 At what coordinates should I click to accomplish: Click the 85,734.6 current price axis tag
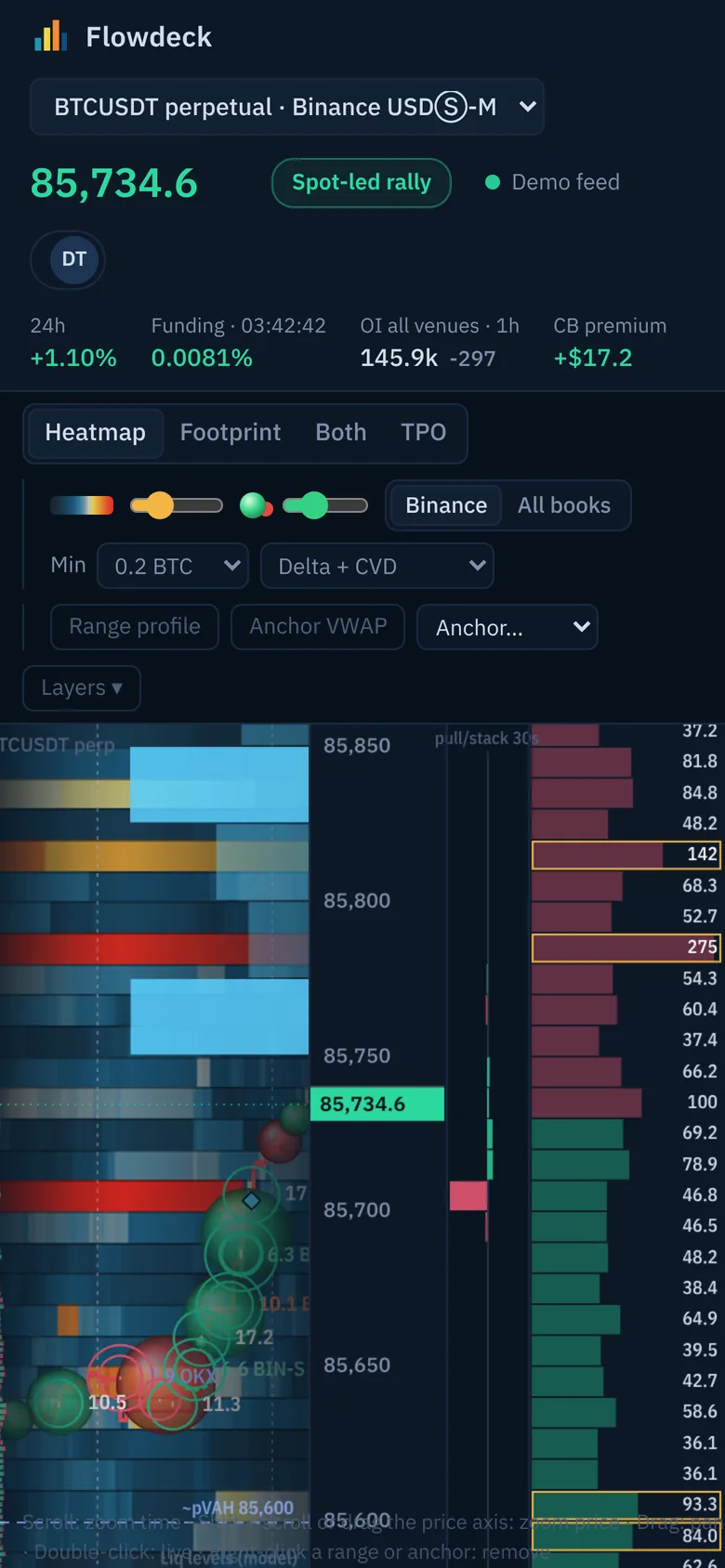pos(377,1104)
